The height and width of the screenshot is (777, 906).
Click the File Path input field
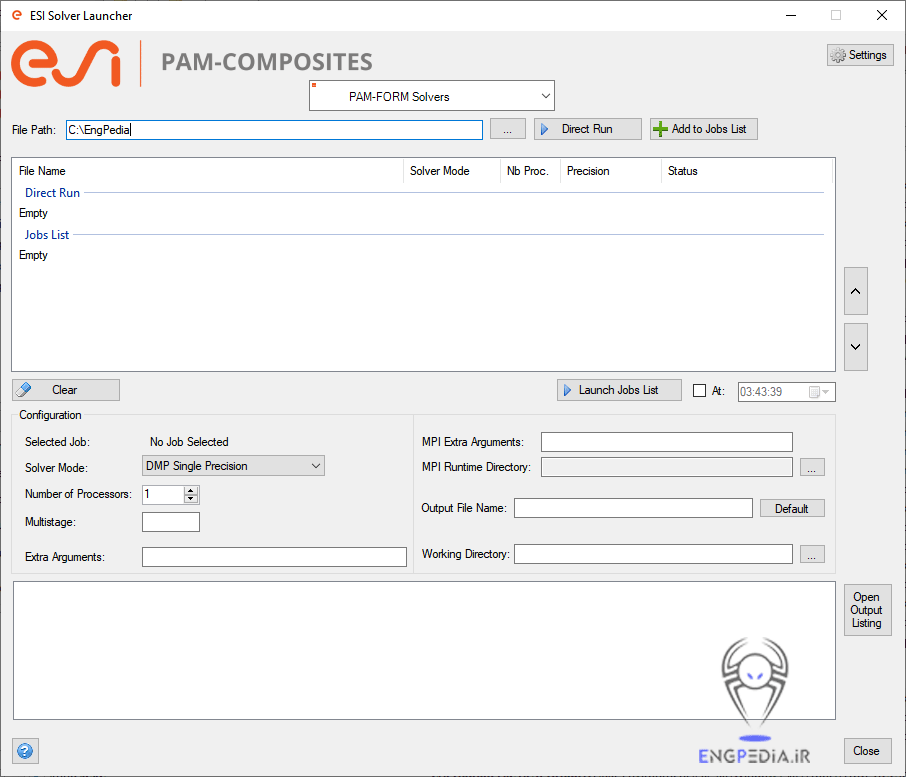(x=274, y=130)
